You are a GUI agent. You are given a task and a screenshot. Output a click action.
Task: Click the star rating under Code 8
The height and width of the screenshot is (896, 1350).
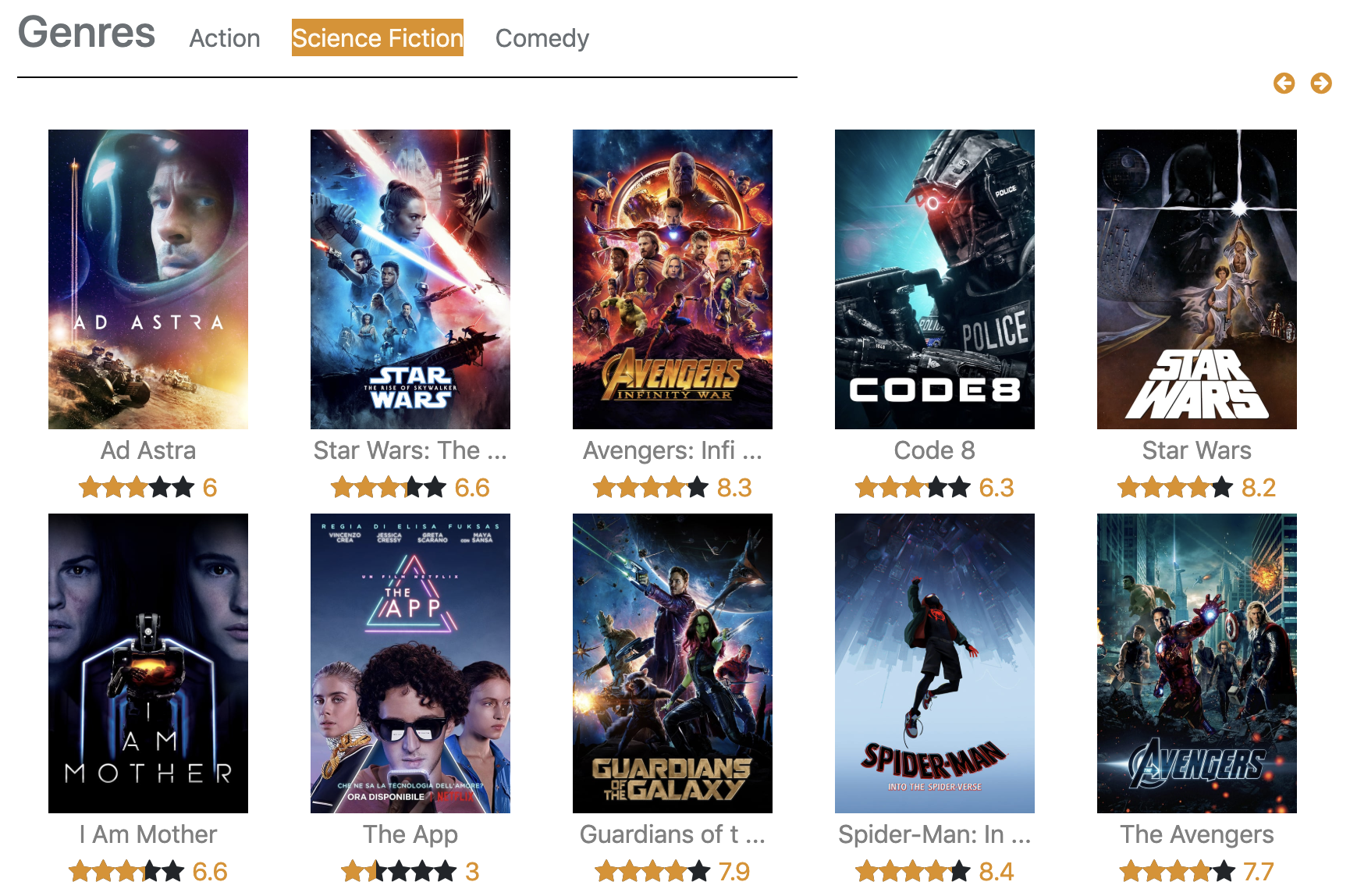[x=913, y=488]
